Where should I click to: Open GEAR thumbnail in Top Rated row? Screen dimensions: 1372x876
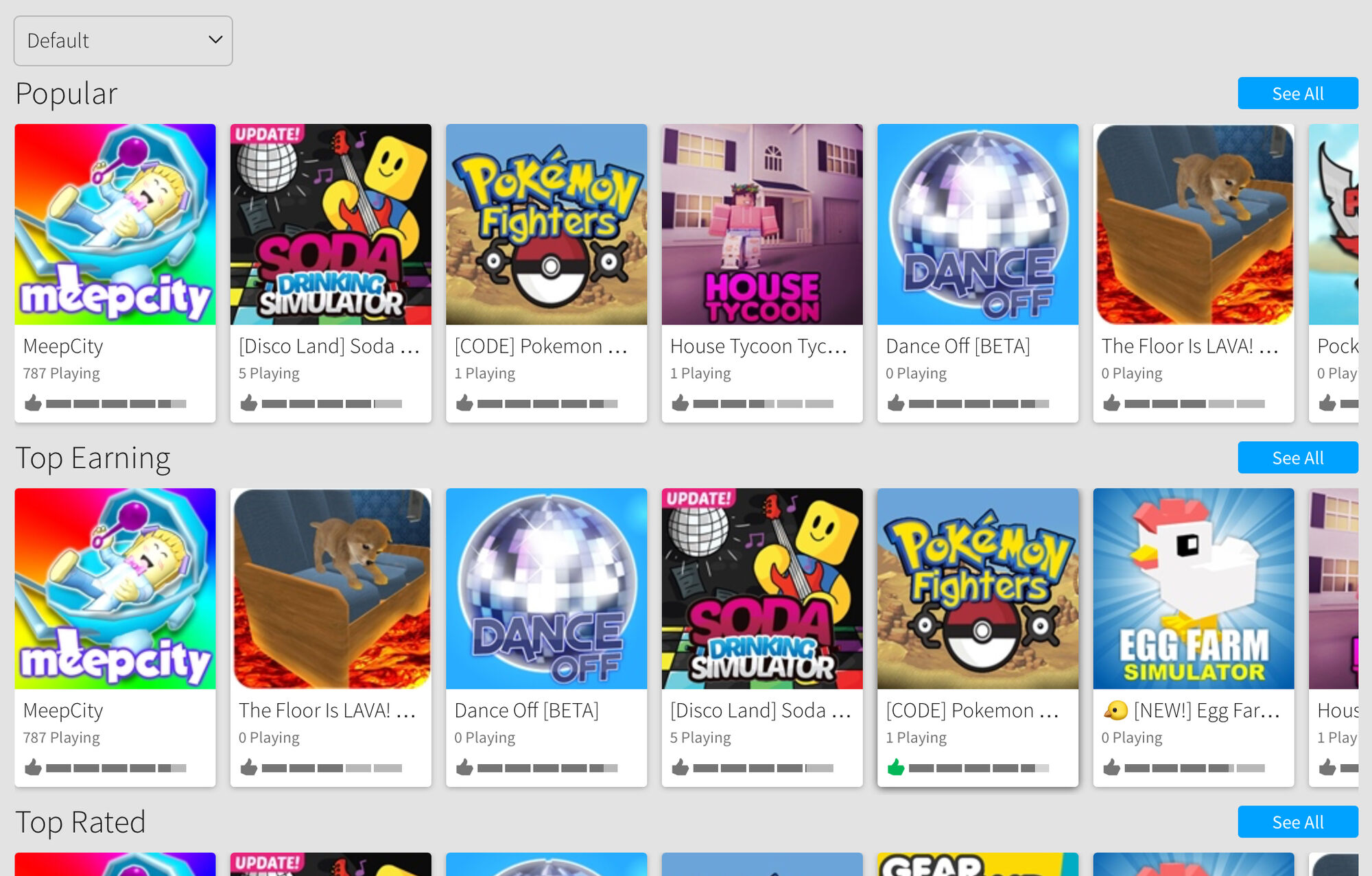coord(978,864)
